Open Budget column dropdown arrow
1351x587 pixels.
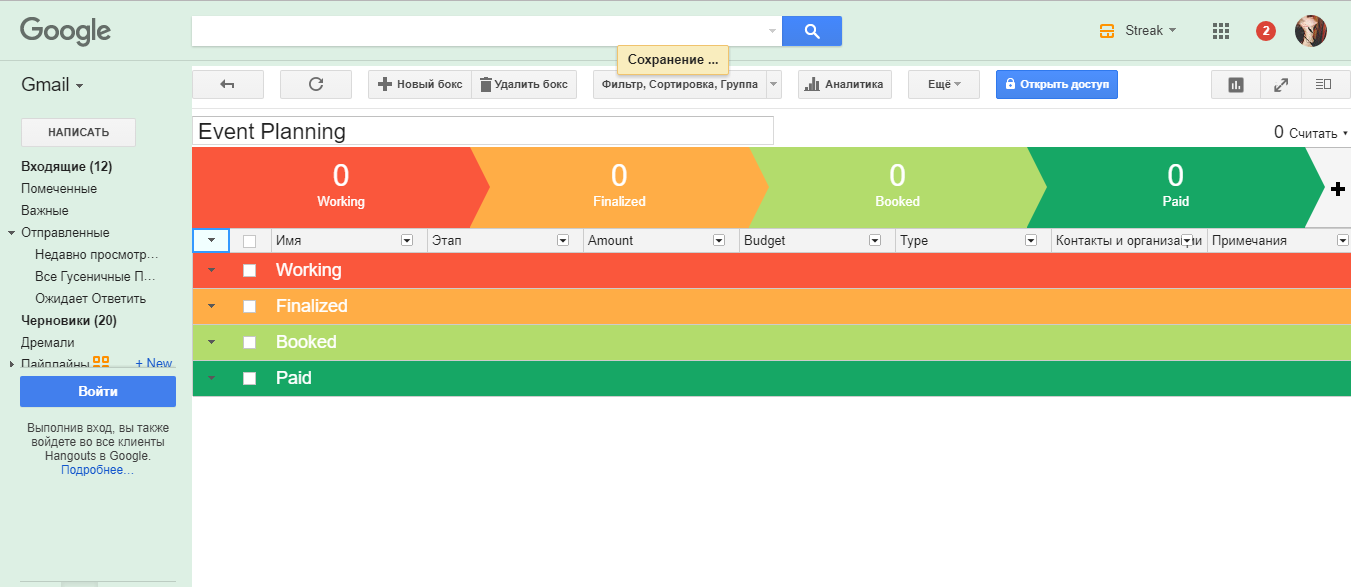pyautogui.click(x=875, y=241)
